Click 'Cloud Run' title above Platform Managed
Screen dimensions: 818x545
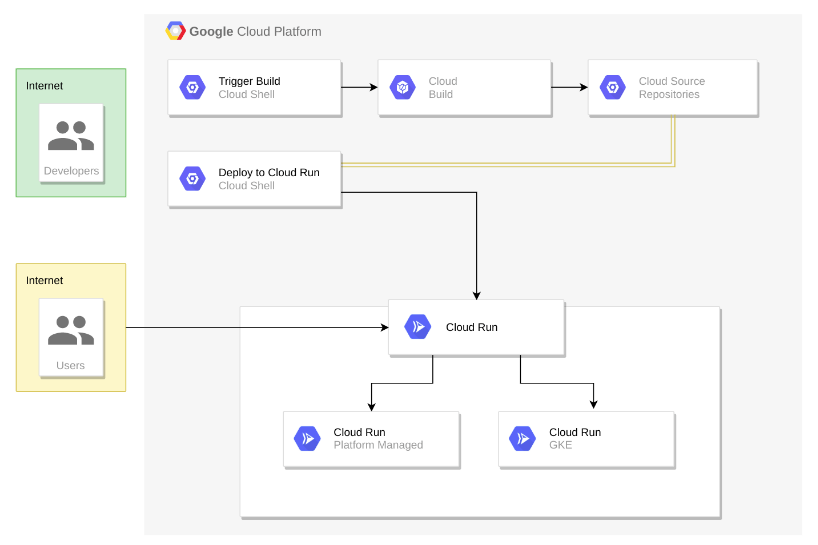(359, 432)
